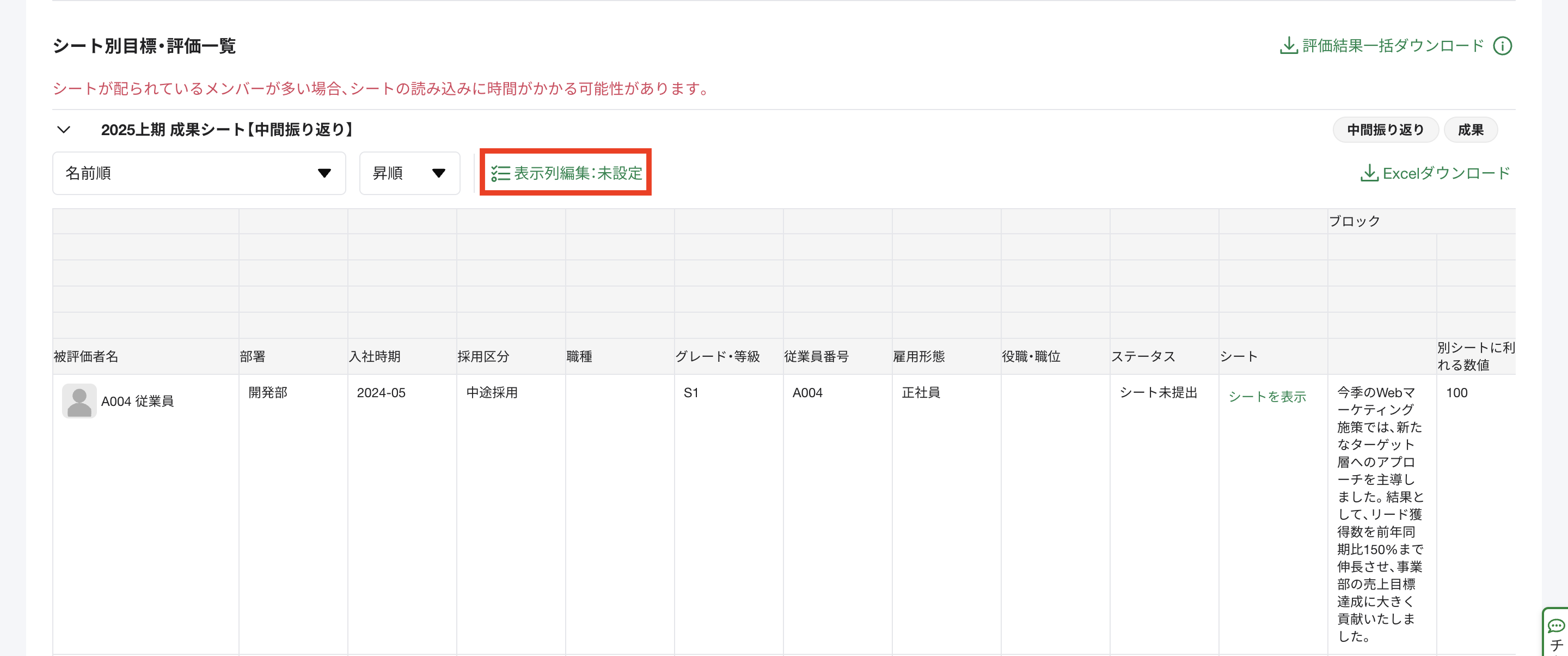Image resolution: width=1568 pixels, height=656 pixels.
Task: Open the 昇順 order dropdown
Action: click(x=409, y=174)
